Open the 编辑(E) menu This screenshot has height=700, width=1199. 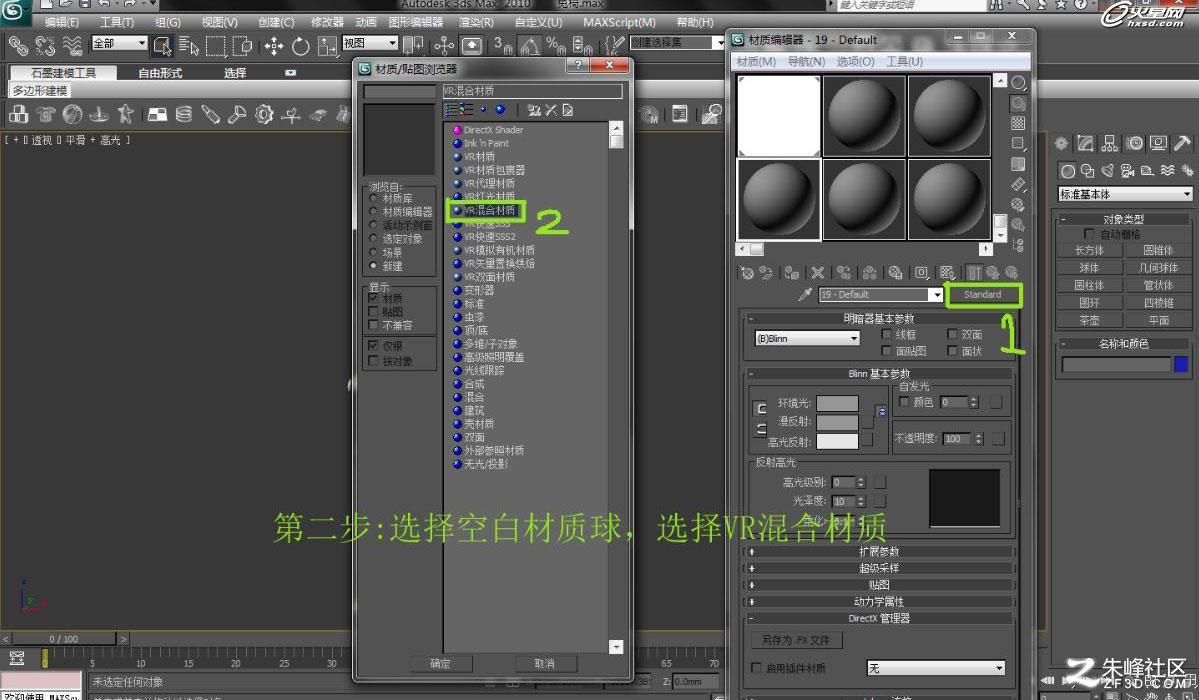[x=62, y=22]
